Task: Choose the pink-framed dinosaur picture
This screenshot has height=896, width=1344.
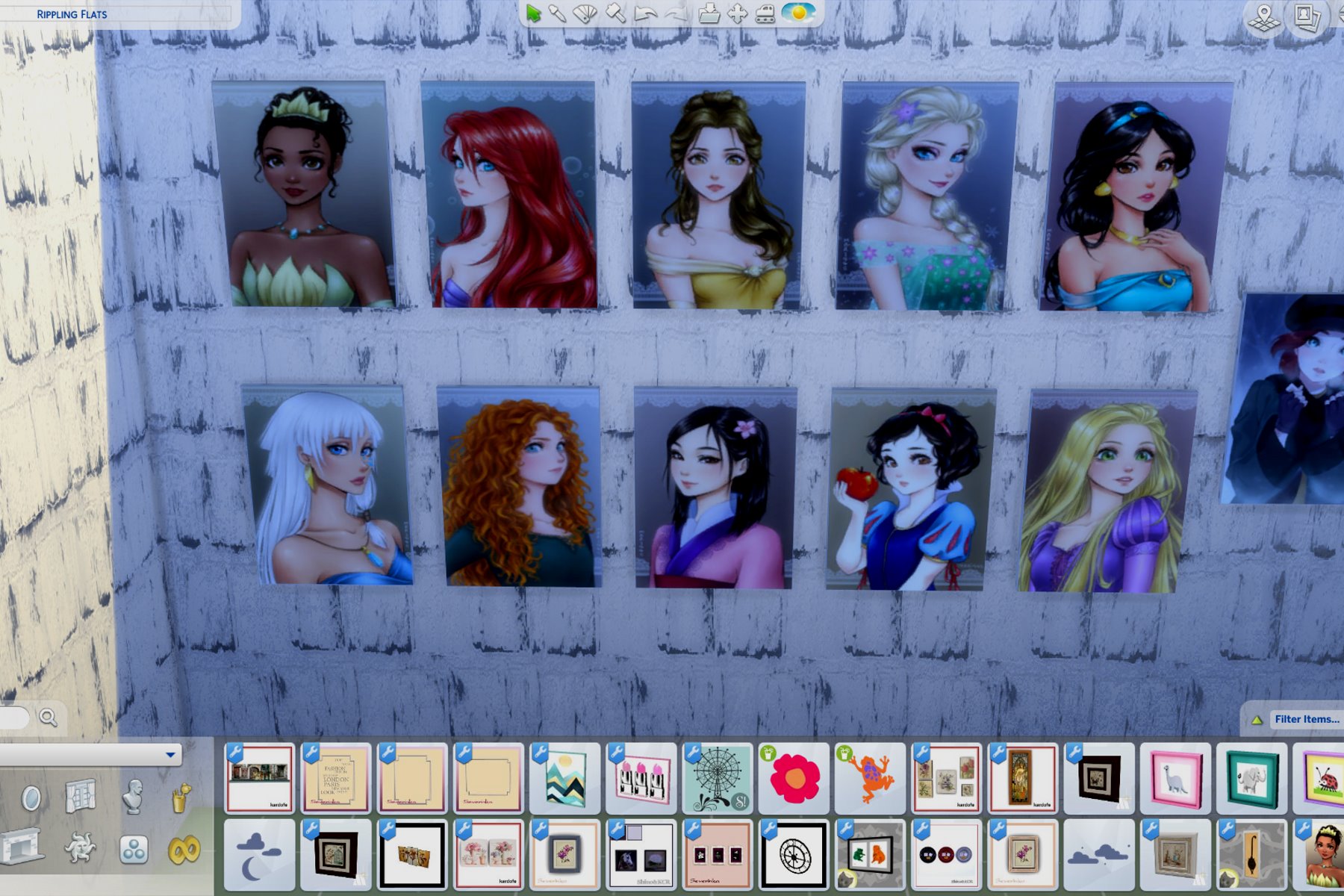Action: pyautogui.click(x=1175, y=778)
